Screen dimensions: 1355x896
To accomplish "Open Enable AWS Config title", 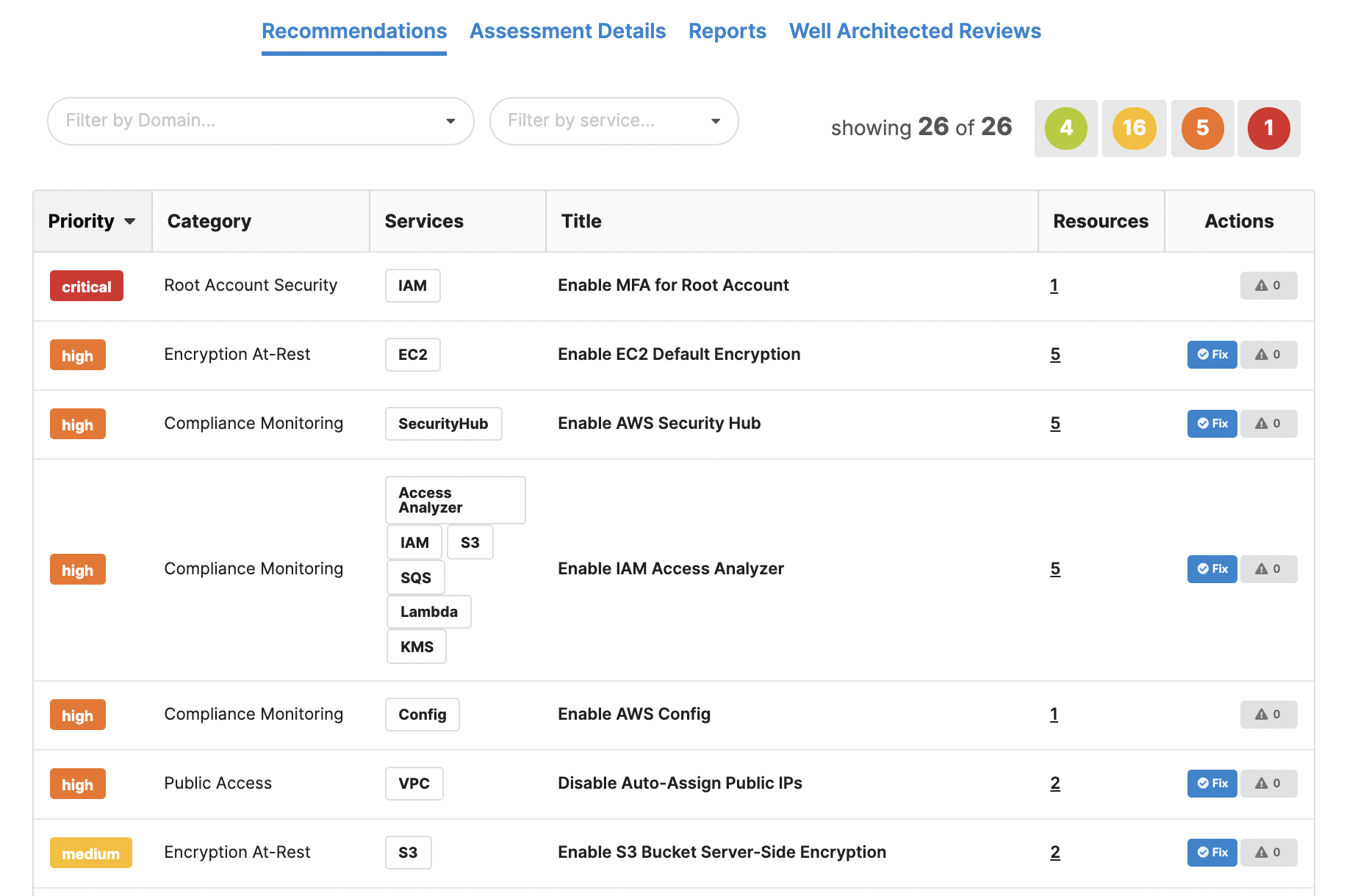I will point(634,714).
